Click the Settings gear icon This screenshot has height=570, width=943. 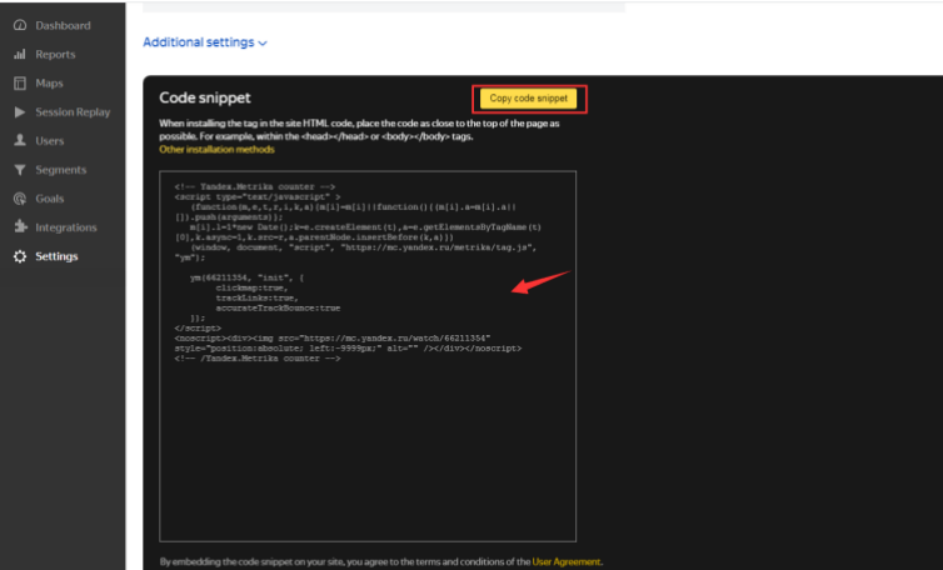[20, 256]
